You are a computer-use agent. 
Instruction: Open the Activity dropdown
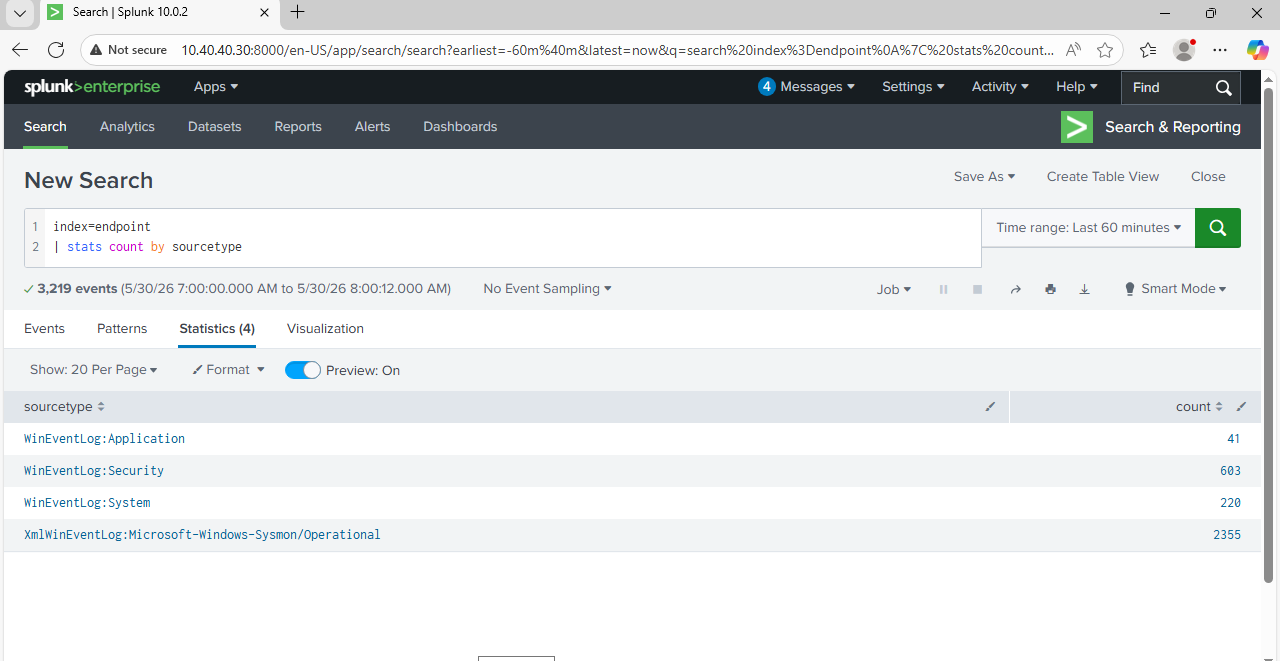coord(1000,87)
